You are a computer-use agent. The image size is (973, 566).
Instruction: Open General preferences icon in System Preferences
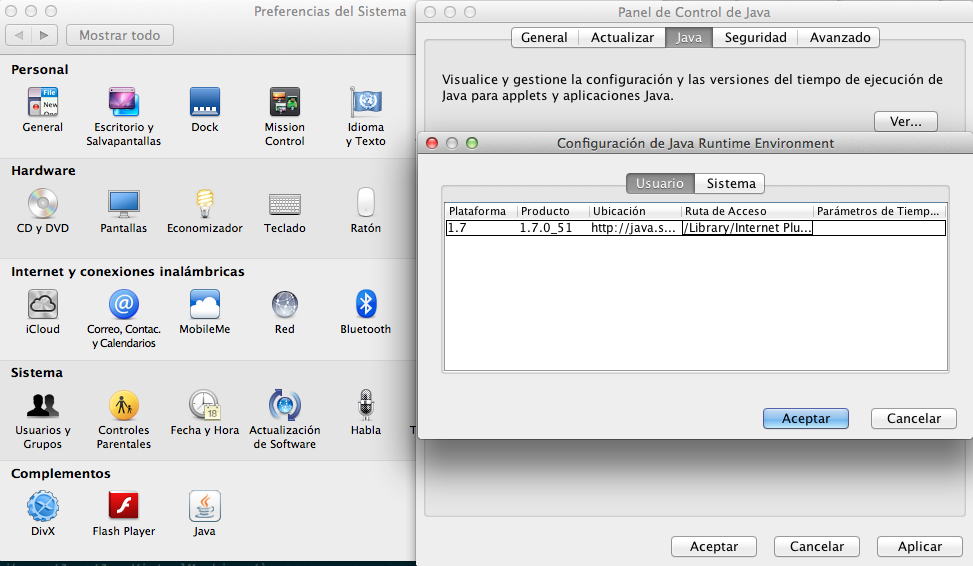(43, 102)
